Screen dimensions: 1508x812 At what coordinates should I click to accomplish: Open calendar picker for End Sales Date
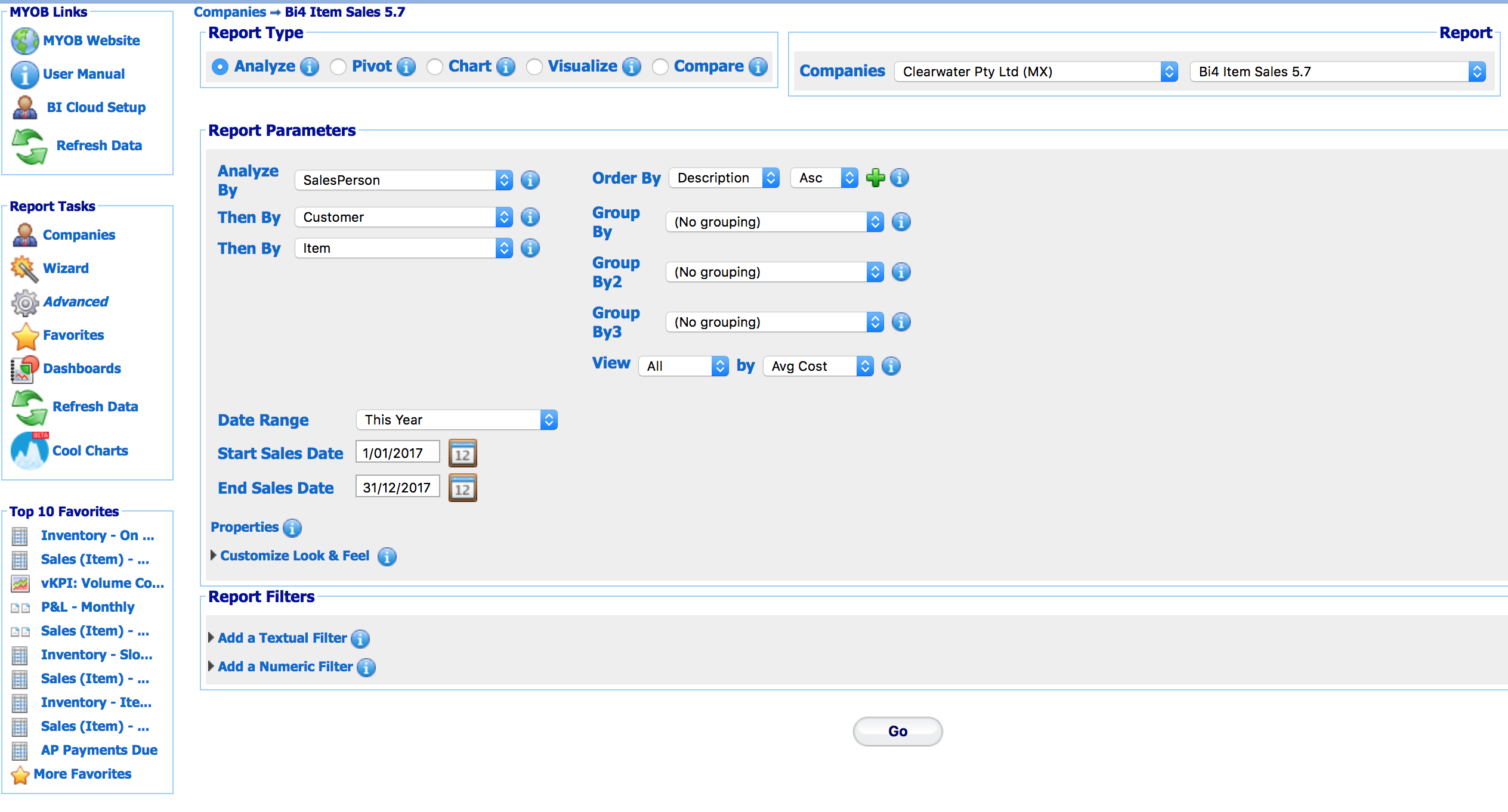click(463, 488)
